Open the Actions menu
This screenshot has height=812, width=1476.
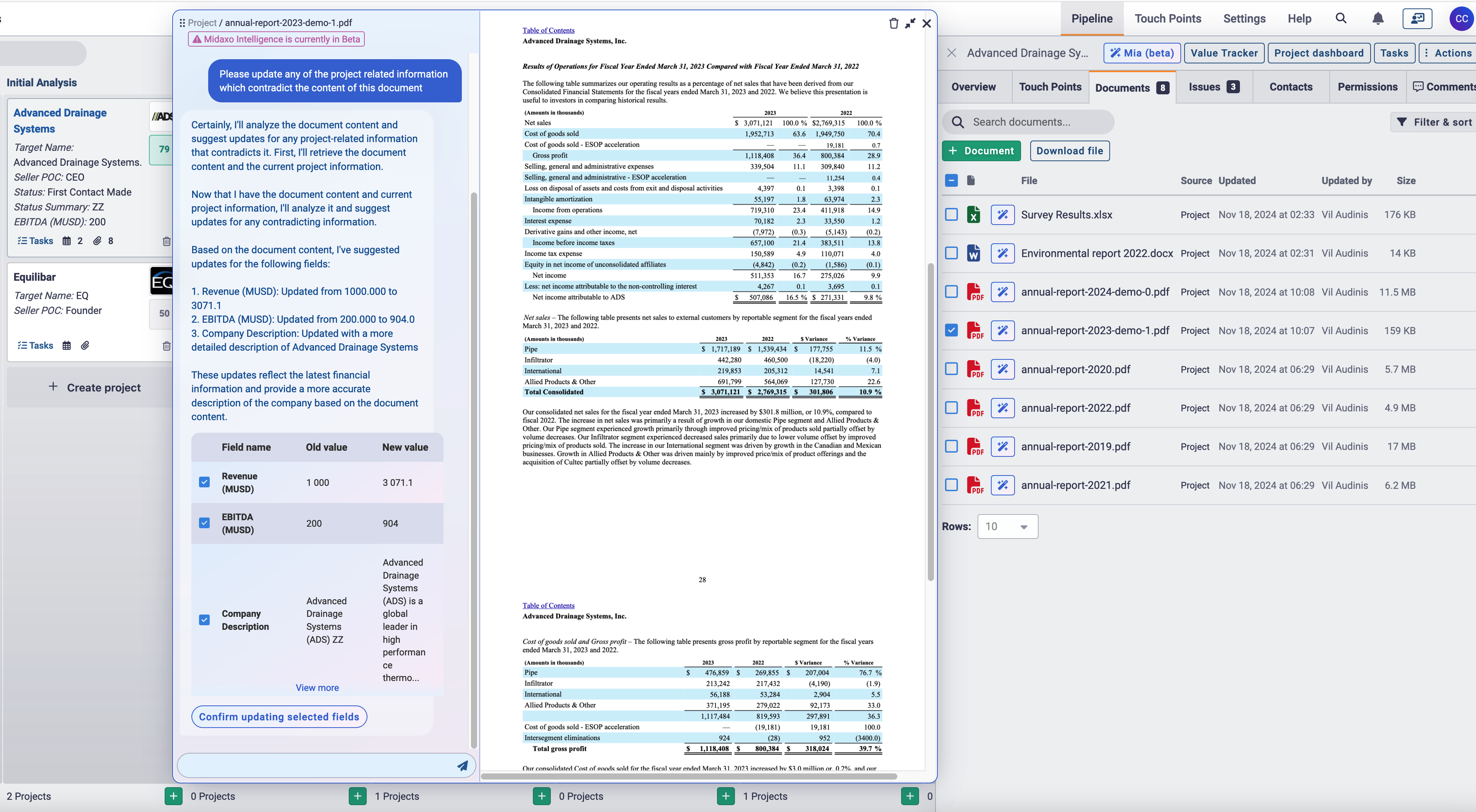click(x=1447, y=53)
